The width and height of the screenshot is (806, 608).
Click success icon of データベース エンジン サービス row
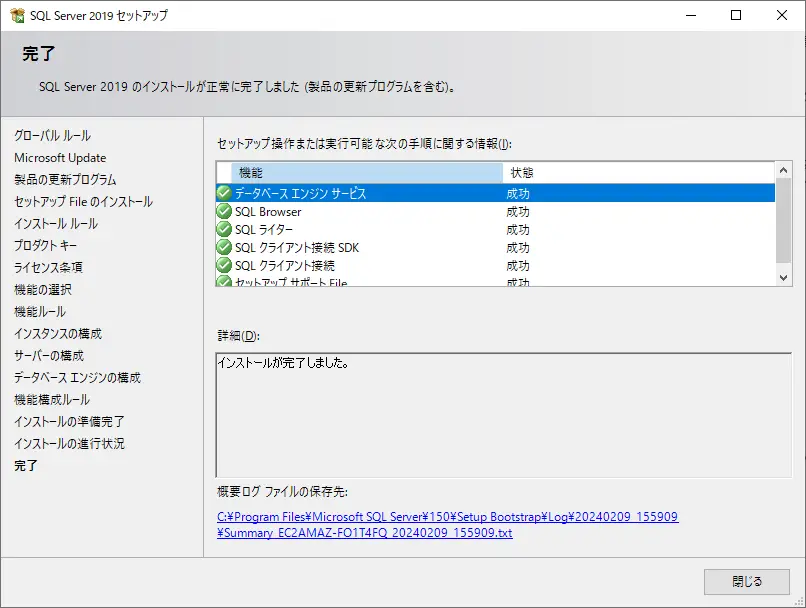point(224,193)
